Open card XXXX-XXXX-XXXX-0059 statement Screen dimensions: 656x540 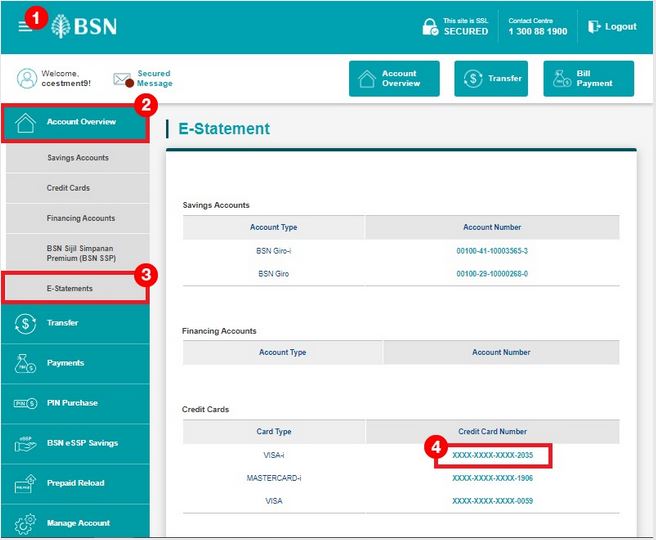coord(492,501)
